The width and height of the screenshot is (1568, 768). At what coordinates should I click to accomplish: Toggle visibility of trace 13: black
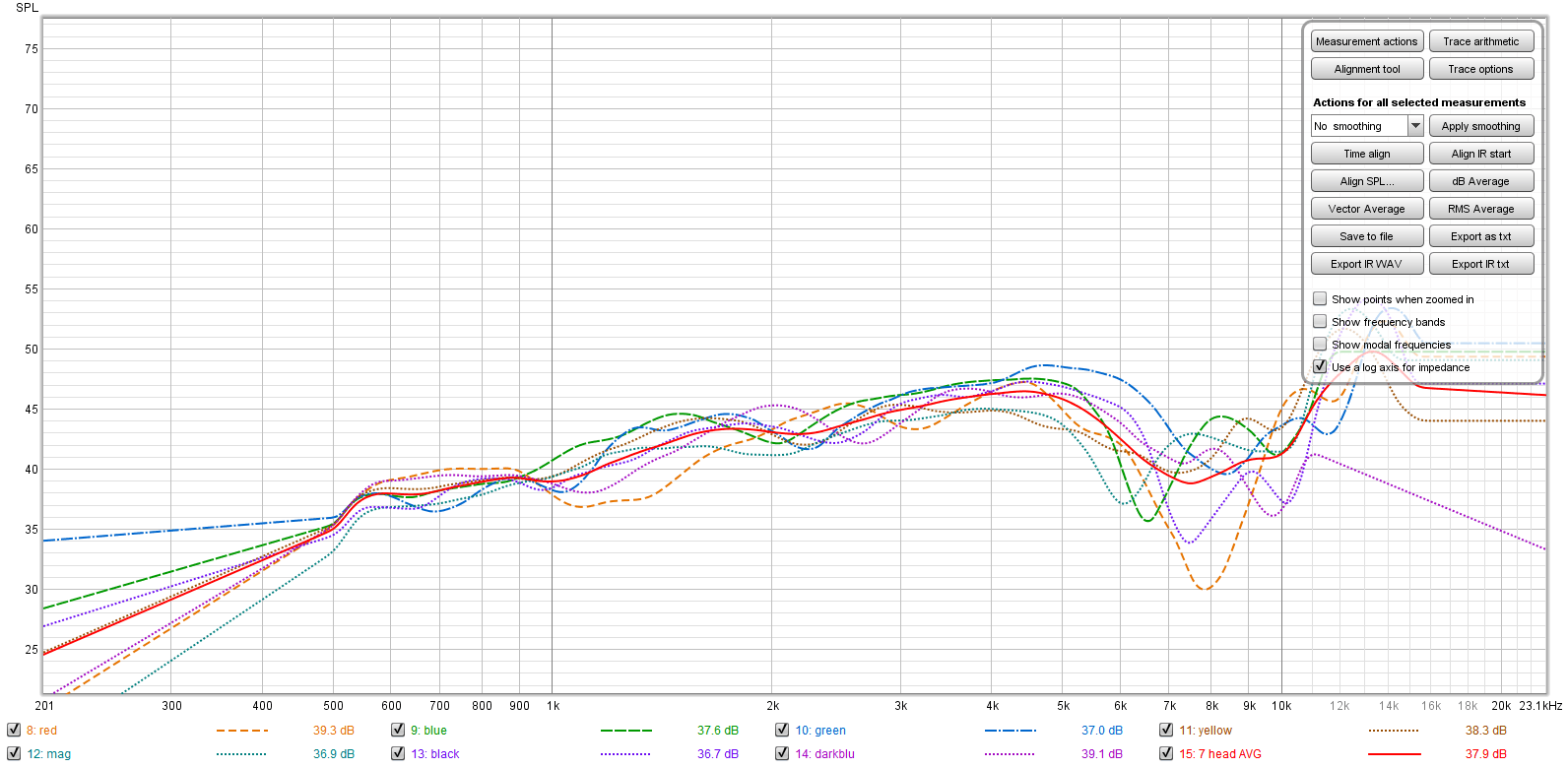[x=398, y=753]
